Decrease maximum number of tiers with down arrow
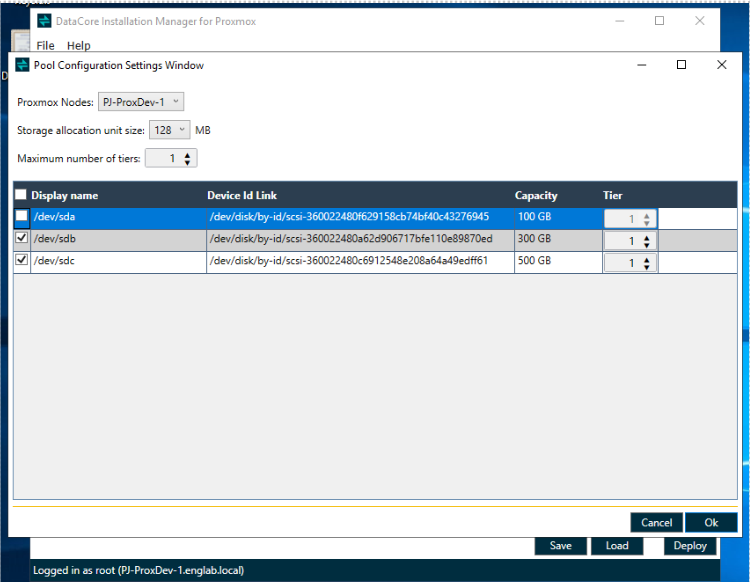This screenshot has height=582, width=750. click(x=188, y=163)
